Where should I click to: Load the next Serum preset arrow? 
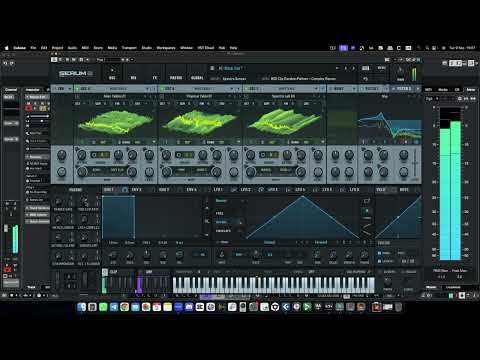353,68
